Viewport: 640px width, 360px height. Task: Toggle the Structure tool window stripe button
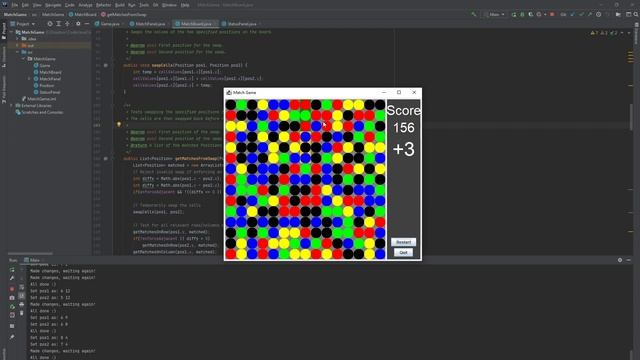click(x=4, y=56)
